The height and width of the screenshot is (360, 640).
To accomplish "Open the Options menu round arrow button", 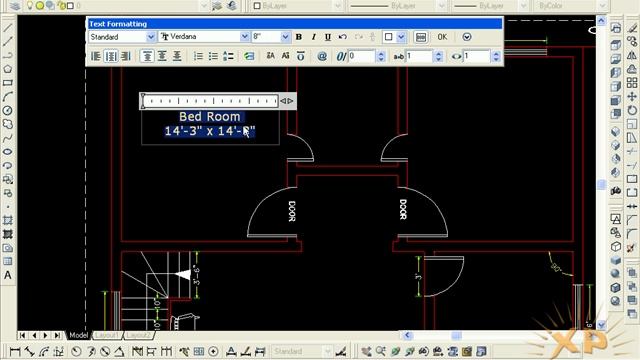I will click(467, 37).
